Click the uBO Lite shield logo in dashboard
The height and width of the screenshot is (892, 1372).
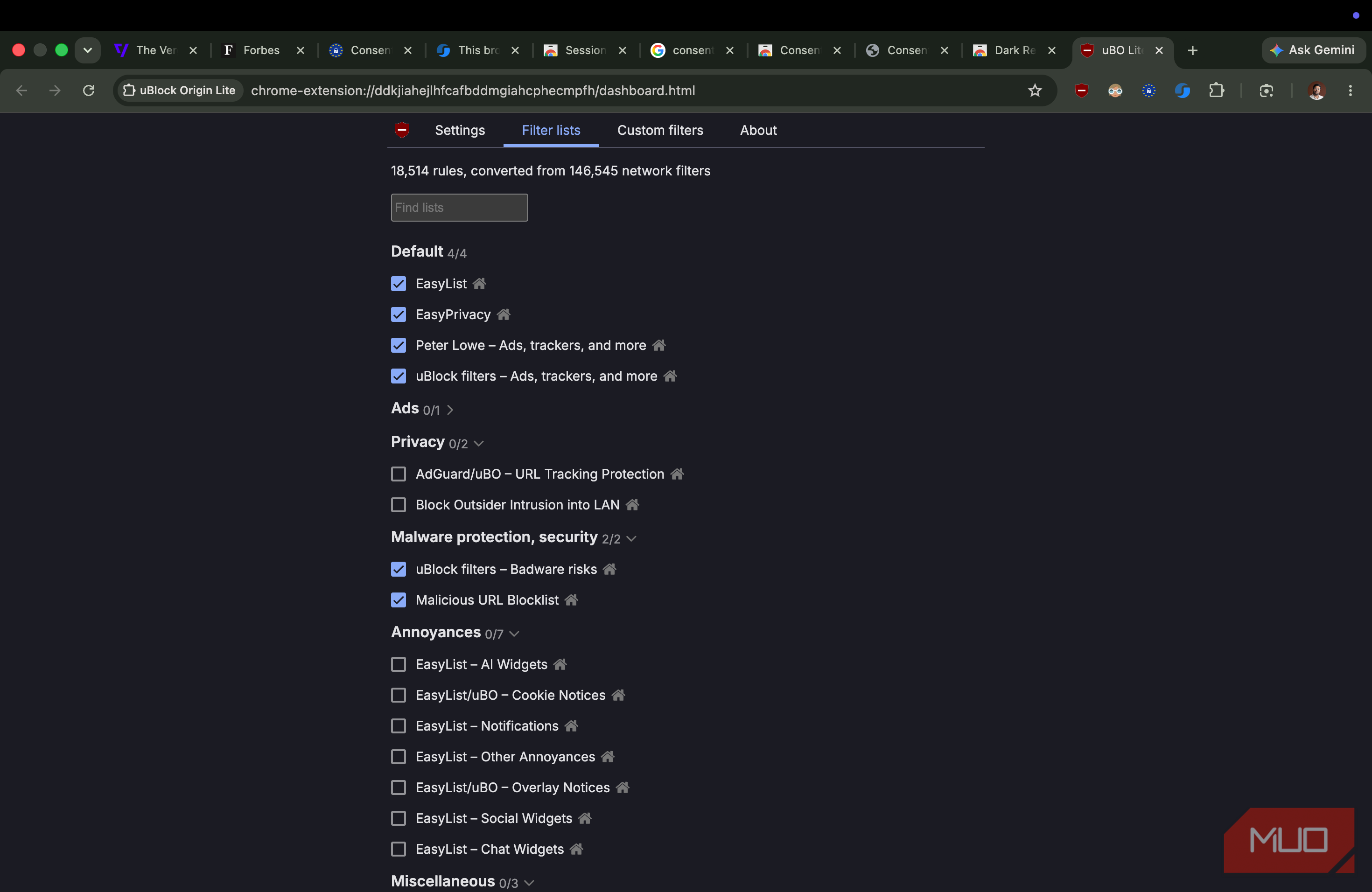(402, 130)
